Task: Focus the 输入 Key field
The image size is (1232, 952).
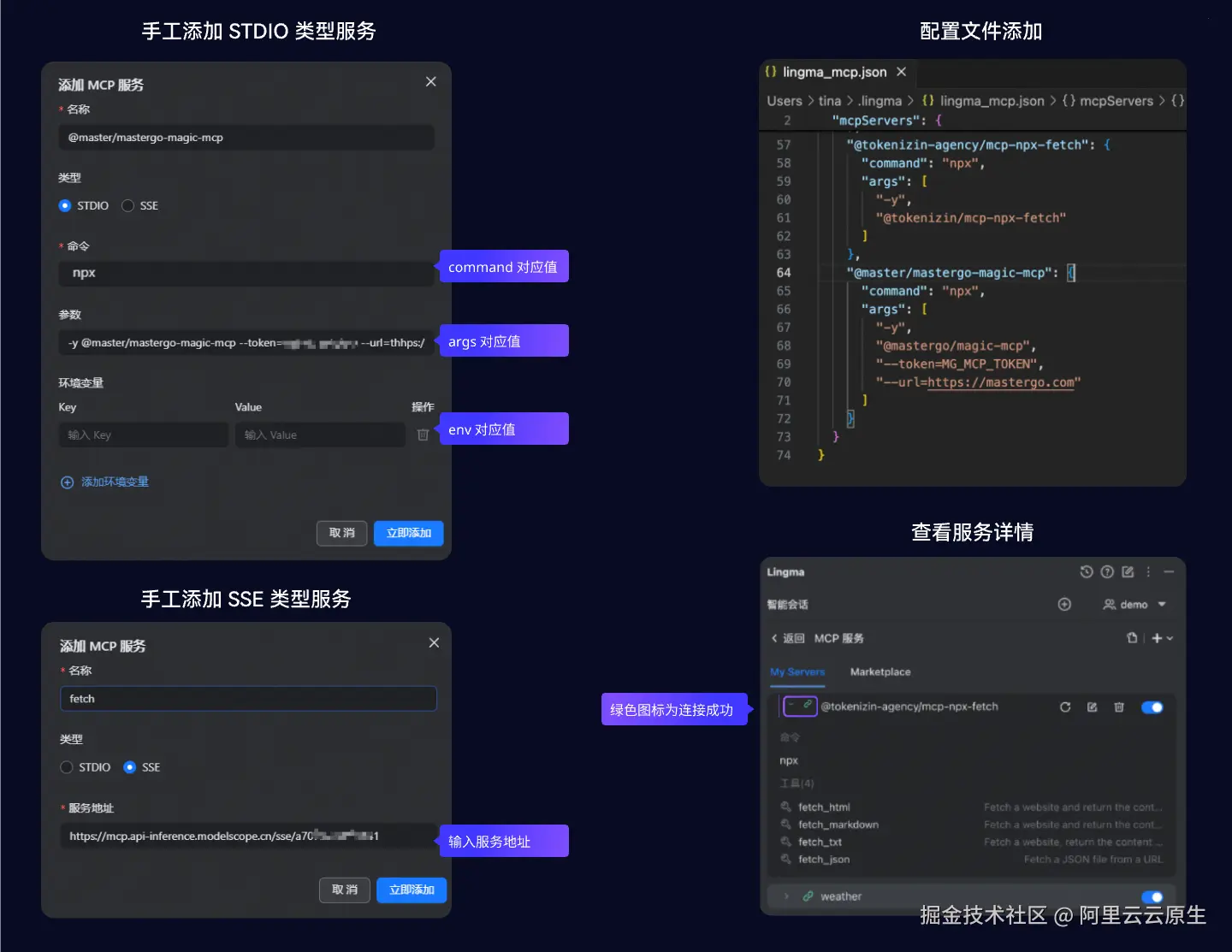Action: tap(143, 435)
